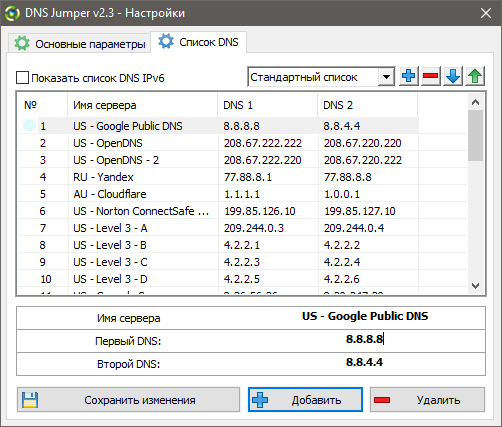This screenshot has width=502, height=427.
Task: Click DNS 1 value 208.67.222.222
Action: point(263,143)
